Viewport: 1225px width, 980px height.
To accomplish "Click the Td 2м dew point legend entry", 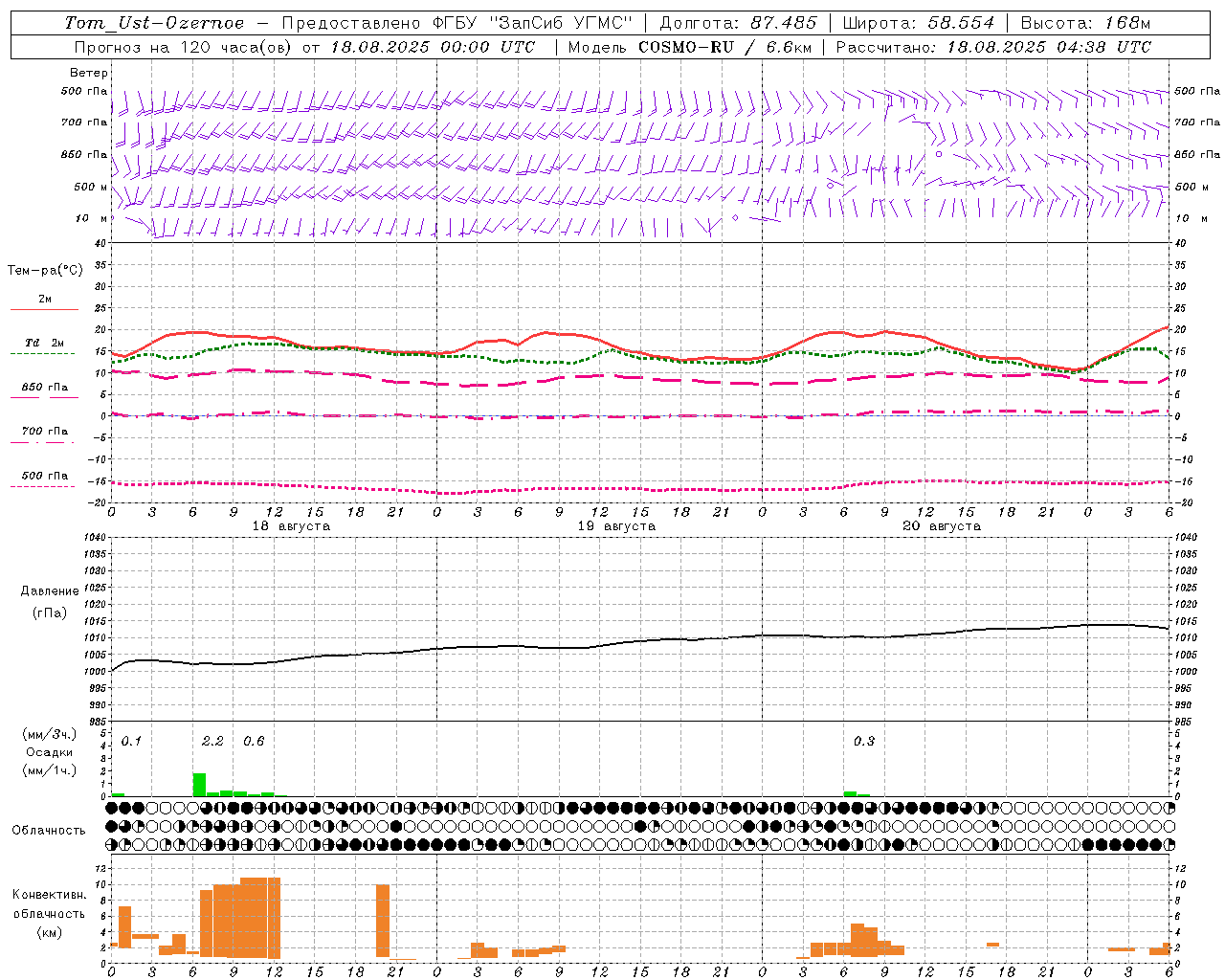I will [44, 343].
